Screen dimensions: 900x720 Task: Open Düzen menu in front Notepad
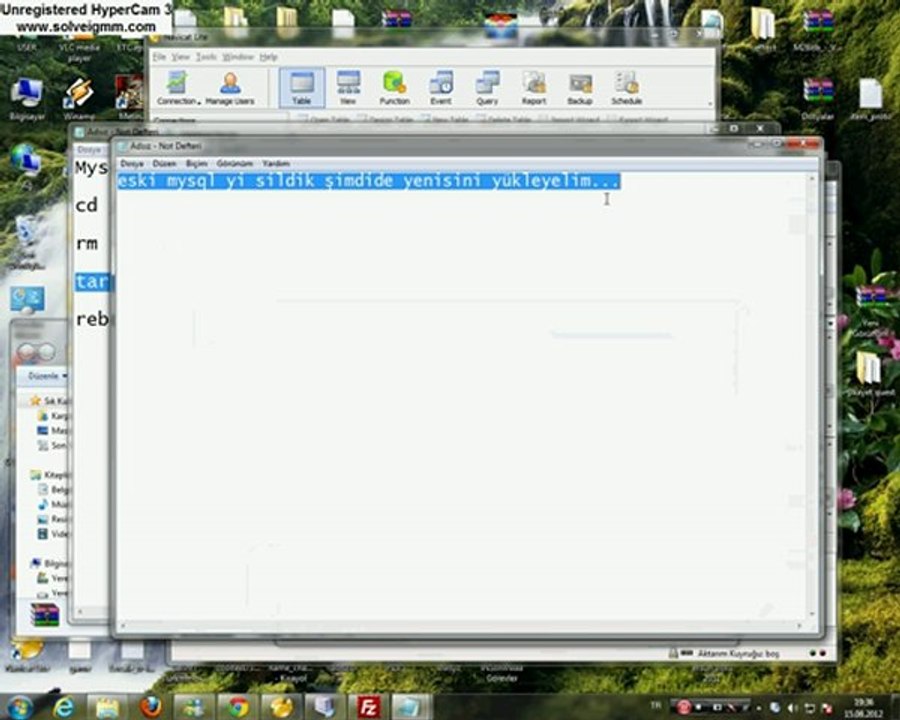(164, 164)
